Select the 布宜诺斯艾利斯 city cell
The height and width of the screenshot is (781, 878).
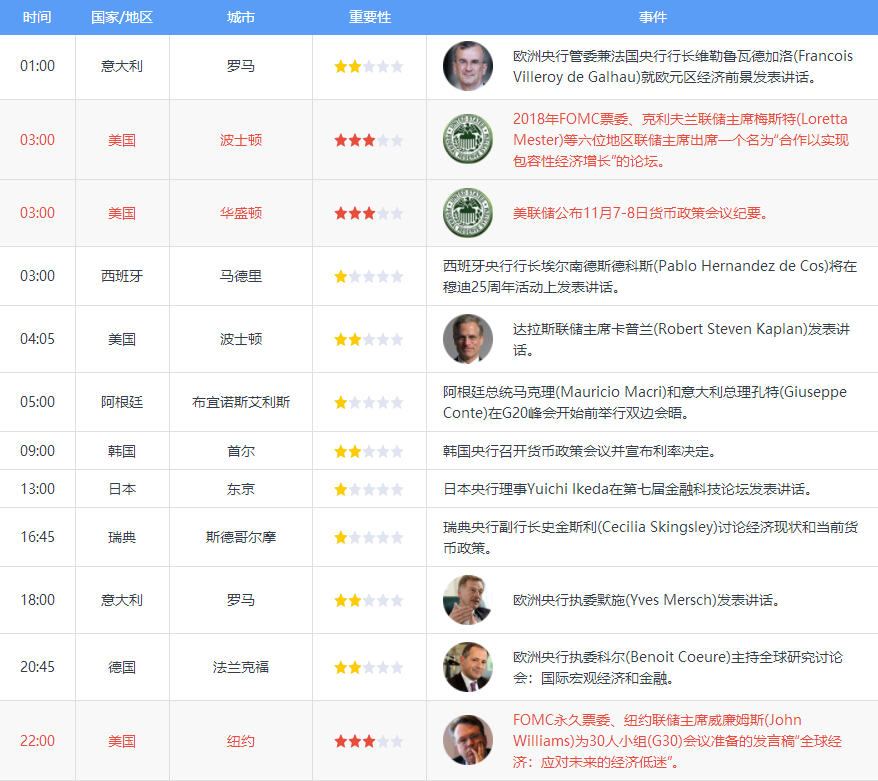(x=241, y=402)
